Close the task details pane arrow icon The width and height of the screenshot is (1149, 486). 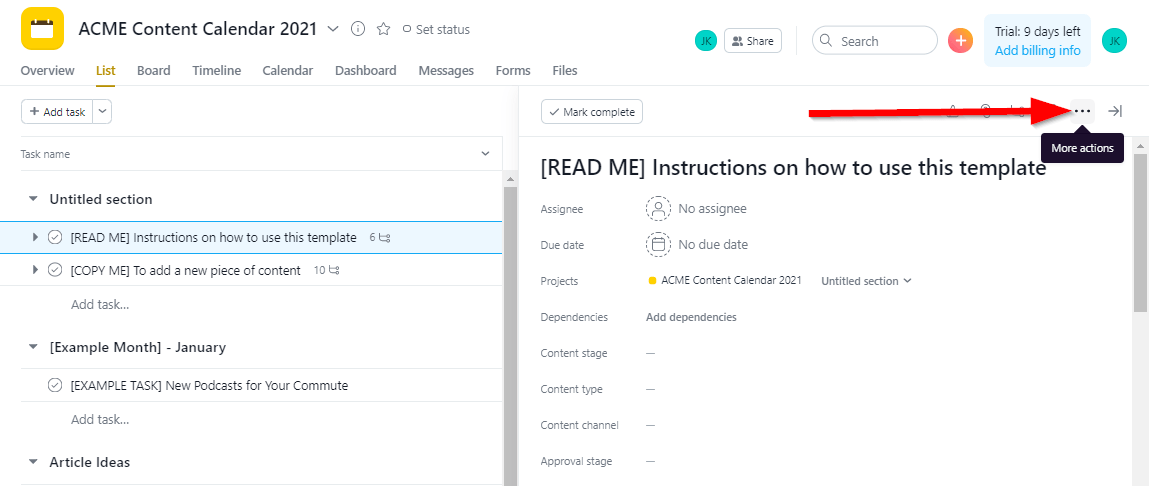coord(1115,111)
